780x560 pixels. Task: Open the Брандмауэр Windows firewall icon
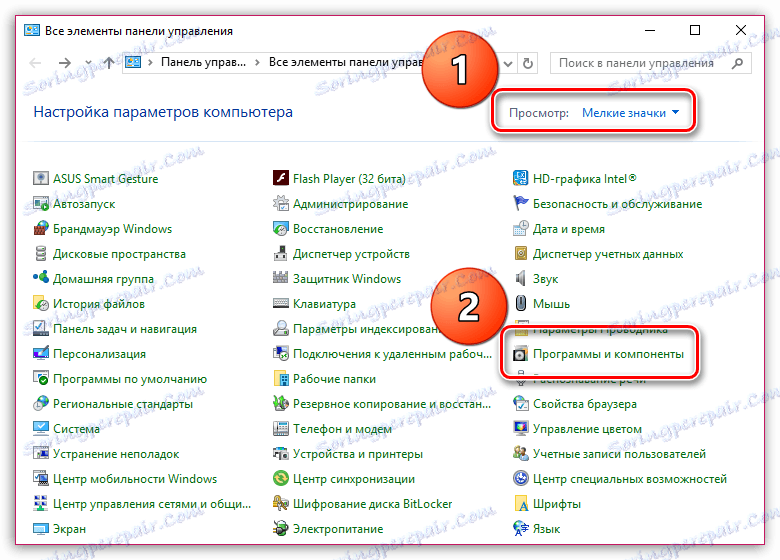[x=41, y=229]
